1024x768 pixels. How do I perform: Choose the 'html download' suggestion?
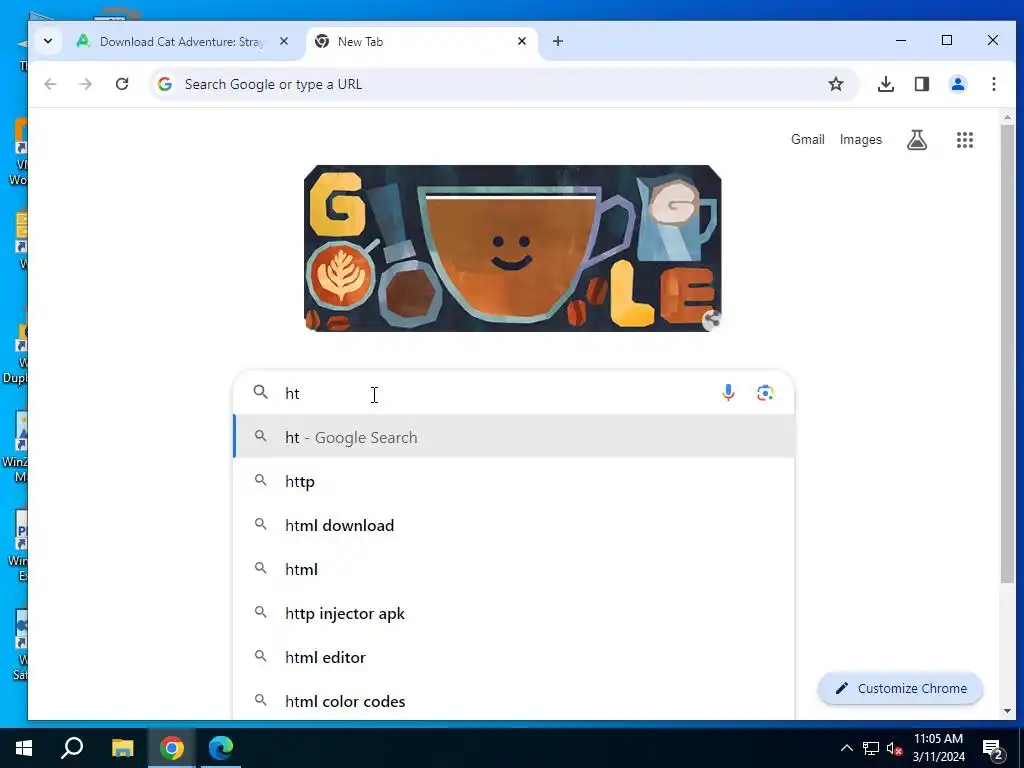click(x=514, y=525)
